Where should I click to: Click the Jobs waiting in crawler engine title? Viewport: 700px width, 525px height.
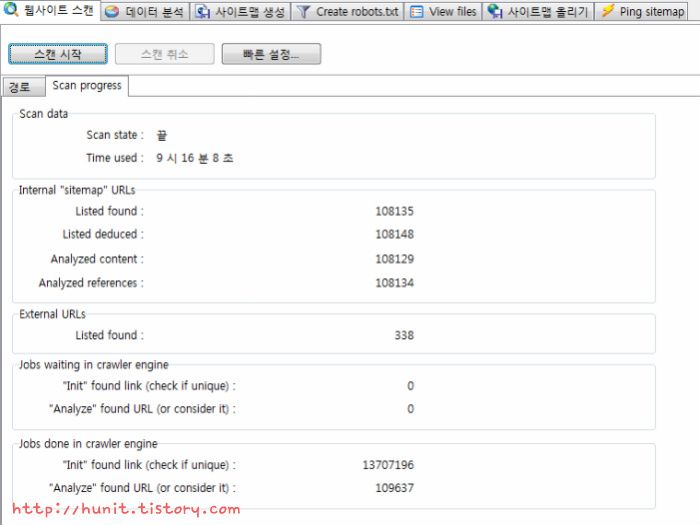94,365
